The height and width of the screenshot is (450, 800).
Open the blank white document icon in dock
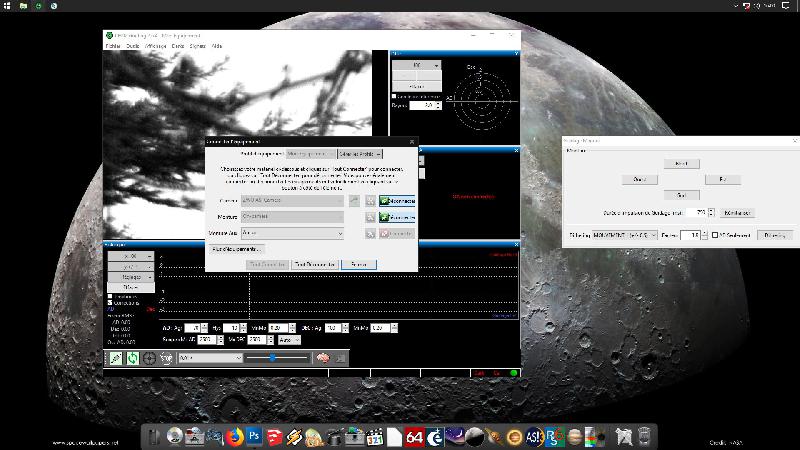coord(394,437)
